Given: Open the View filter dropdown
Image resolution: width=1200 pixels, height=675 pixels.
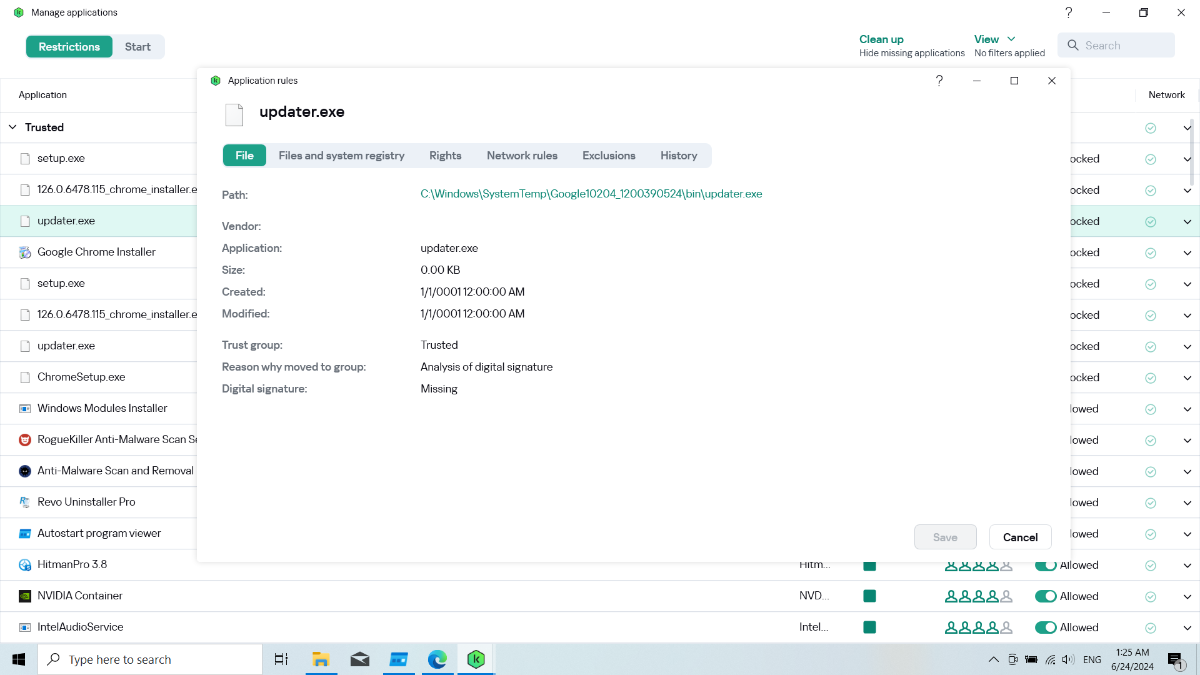Looking at the screenshot, I should (994, 39).
